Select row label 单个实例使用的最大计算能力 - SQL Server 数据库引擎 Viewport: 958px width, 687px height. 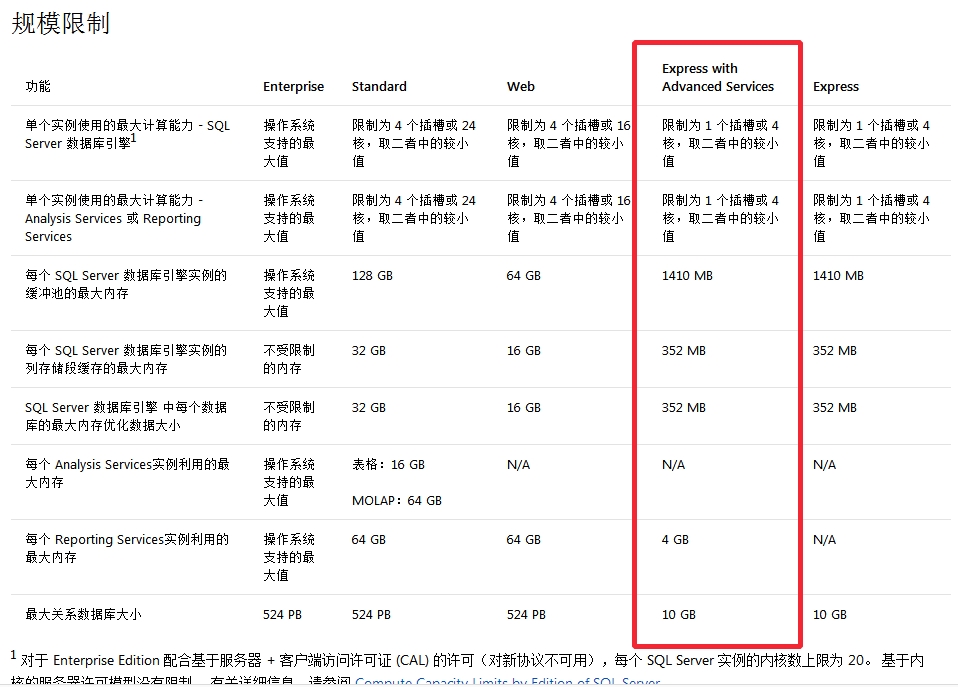pyautogui.click(x=127, y=134)
